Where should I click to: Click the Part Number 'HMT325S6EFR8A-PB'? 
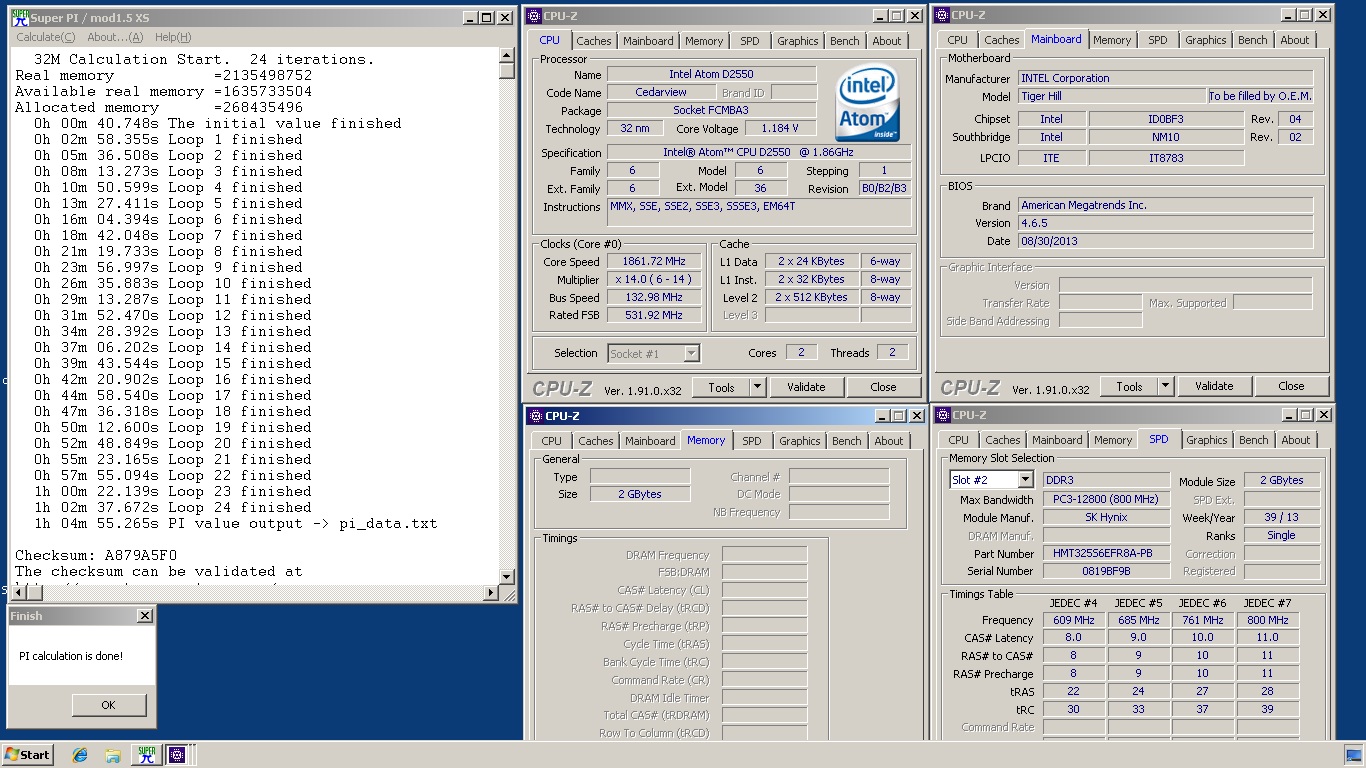[x=1106, y=554]
